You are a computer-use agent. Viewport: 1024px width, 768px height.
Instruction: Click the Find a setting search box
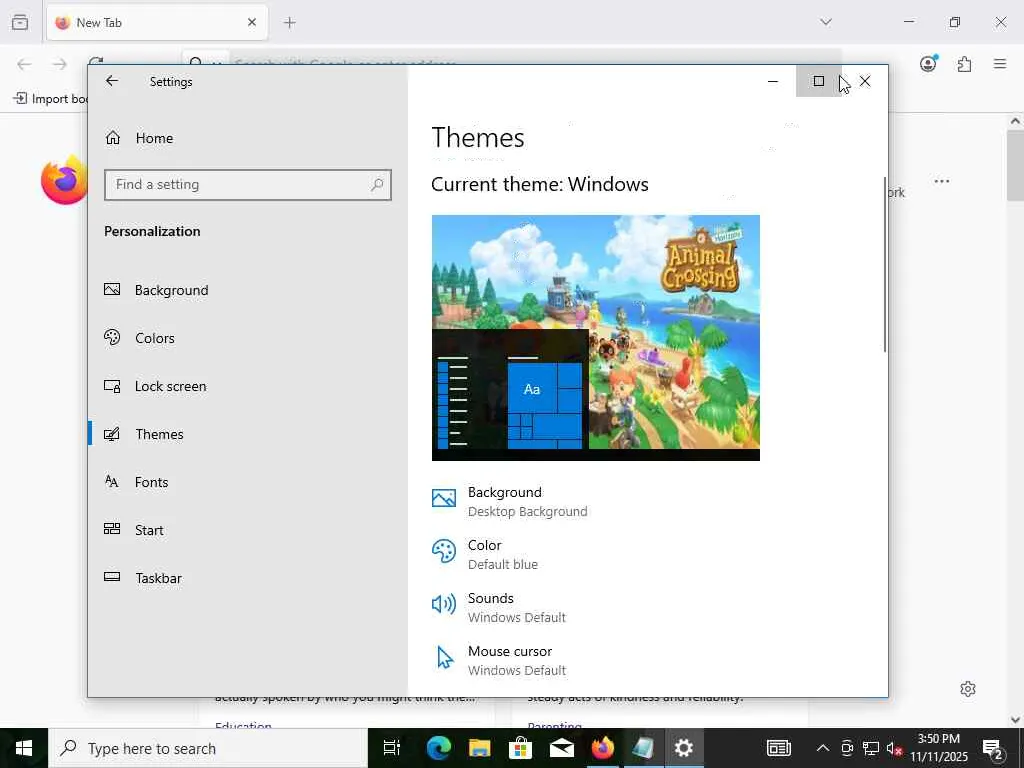click(248, 185)
